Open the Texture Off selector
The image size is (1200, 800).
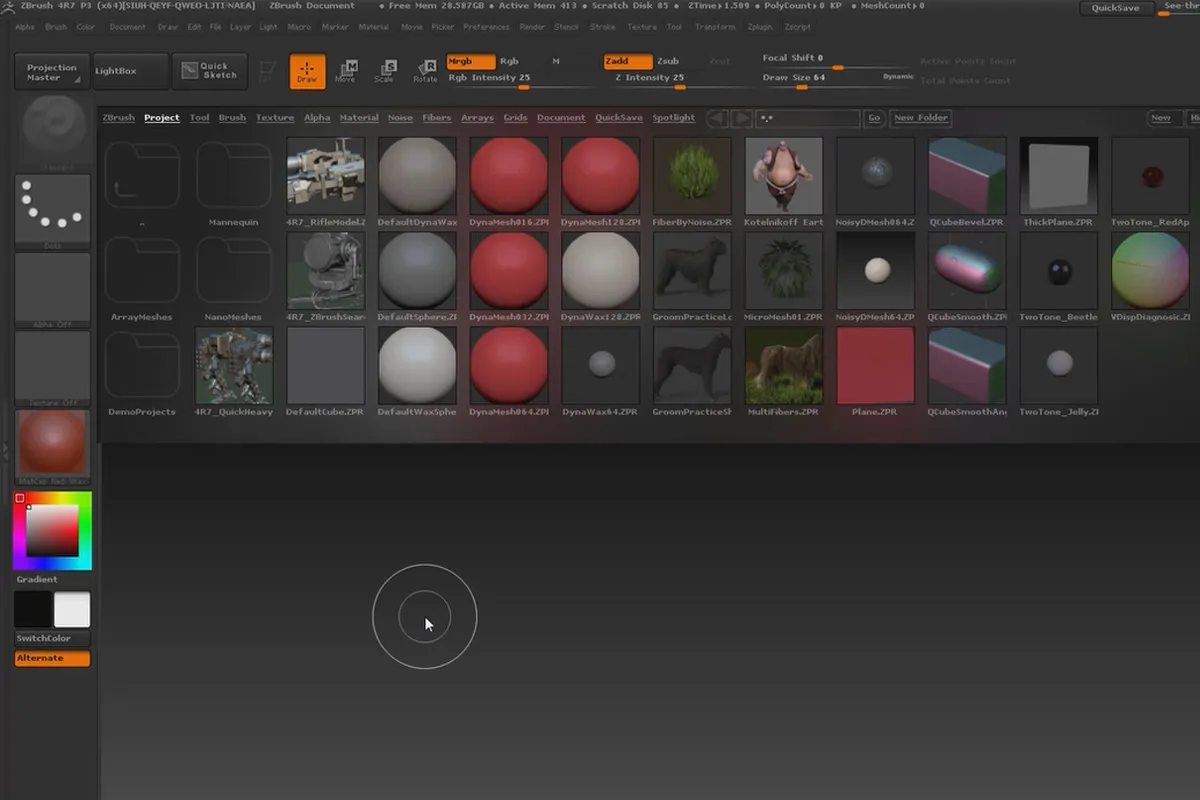point(53,369)
